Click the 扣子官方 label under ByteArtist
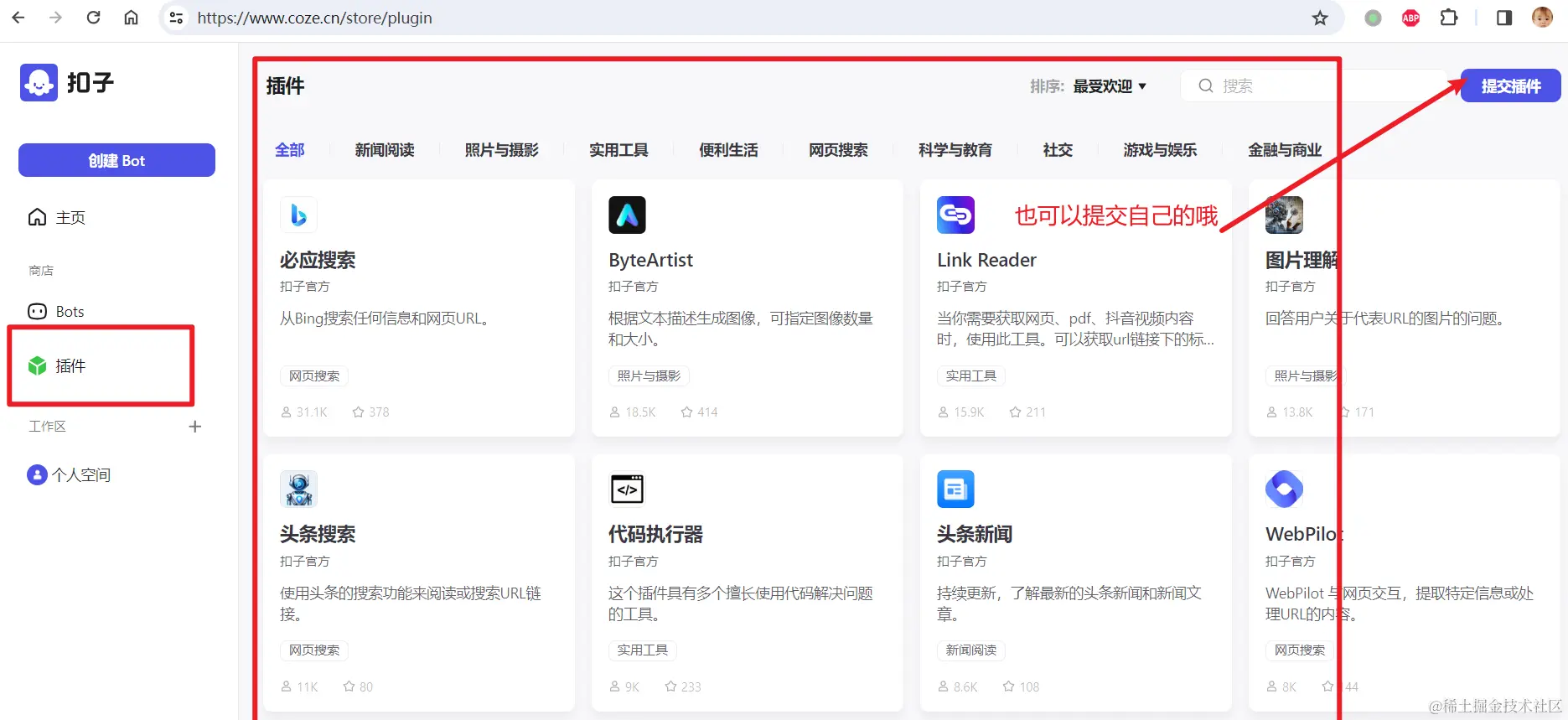 point(633,287)
